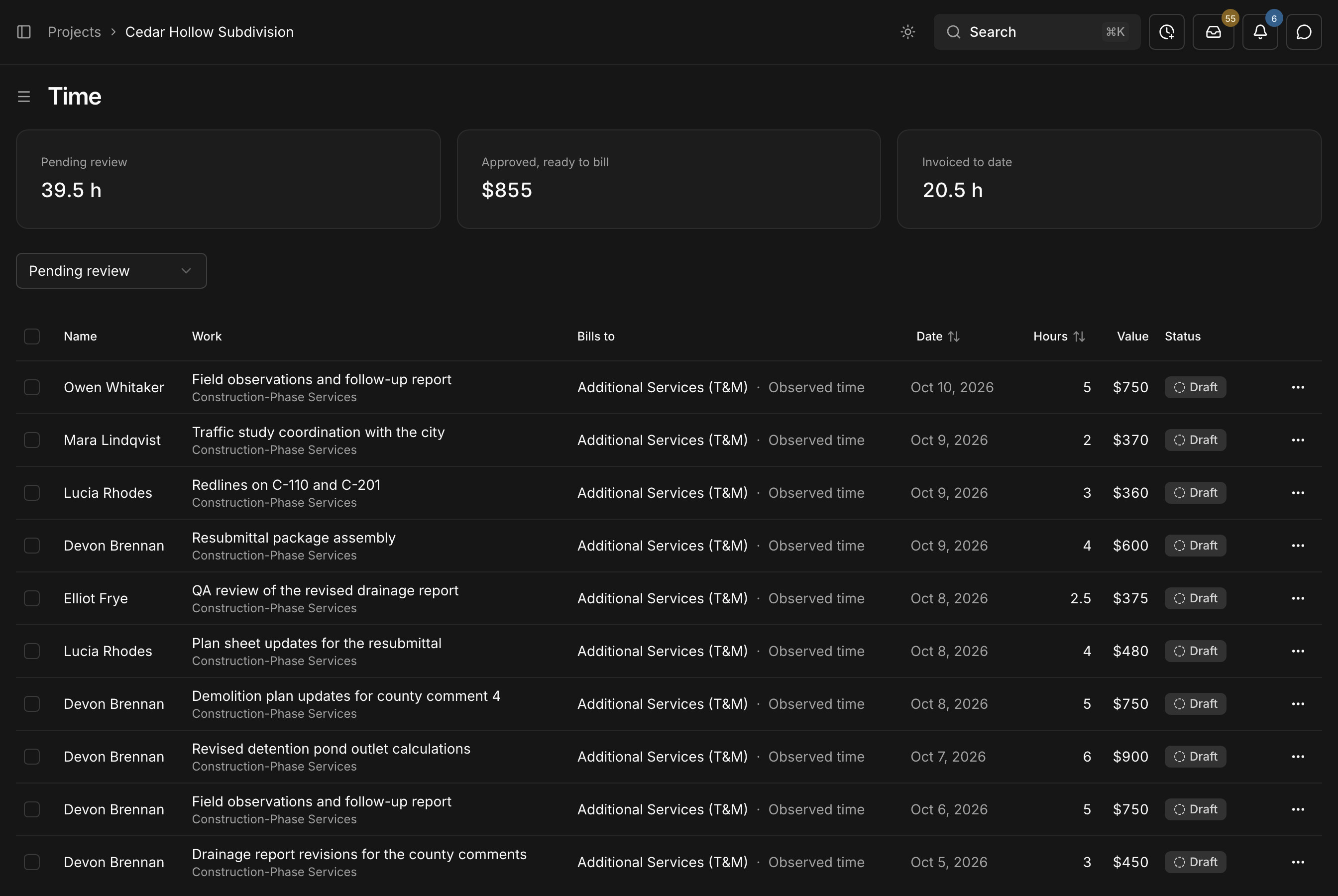The width and height of the screenshot is (1338, 896).
Task: Open more options for Elliot Frye row
Action: [1298, 598]
